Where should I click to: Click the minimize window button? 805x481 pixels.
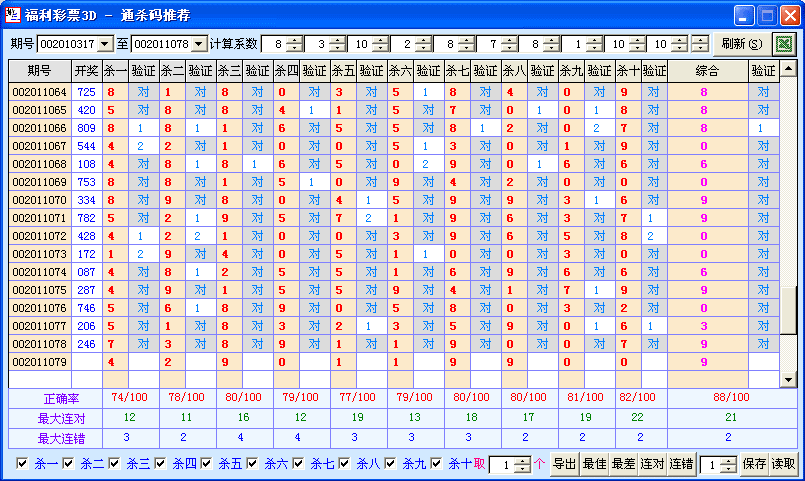coord(743,15)
